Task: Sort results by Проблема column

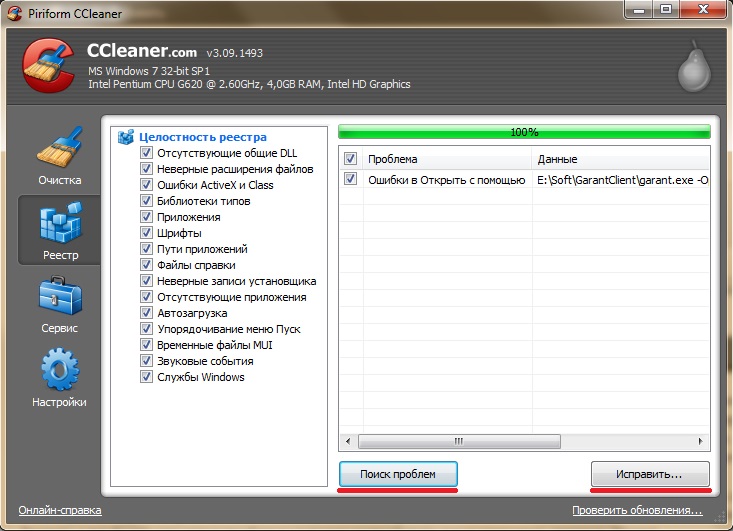Action: point(447,159)
